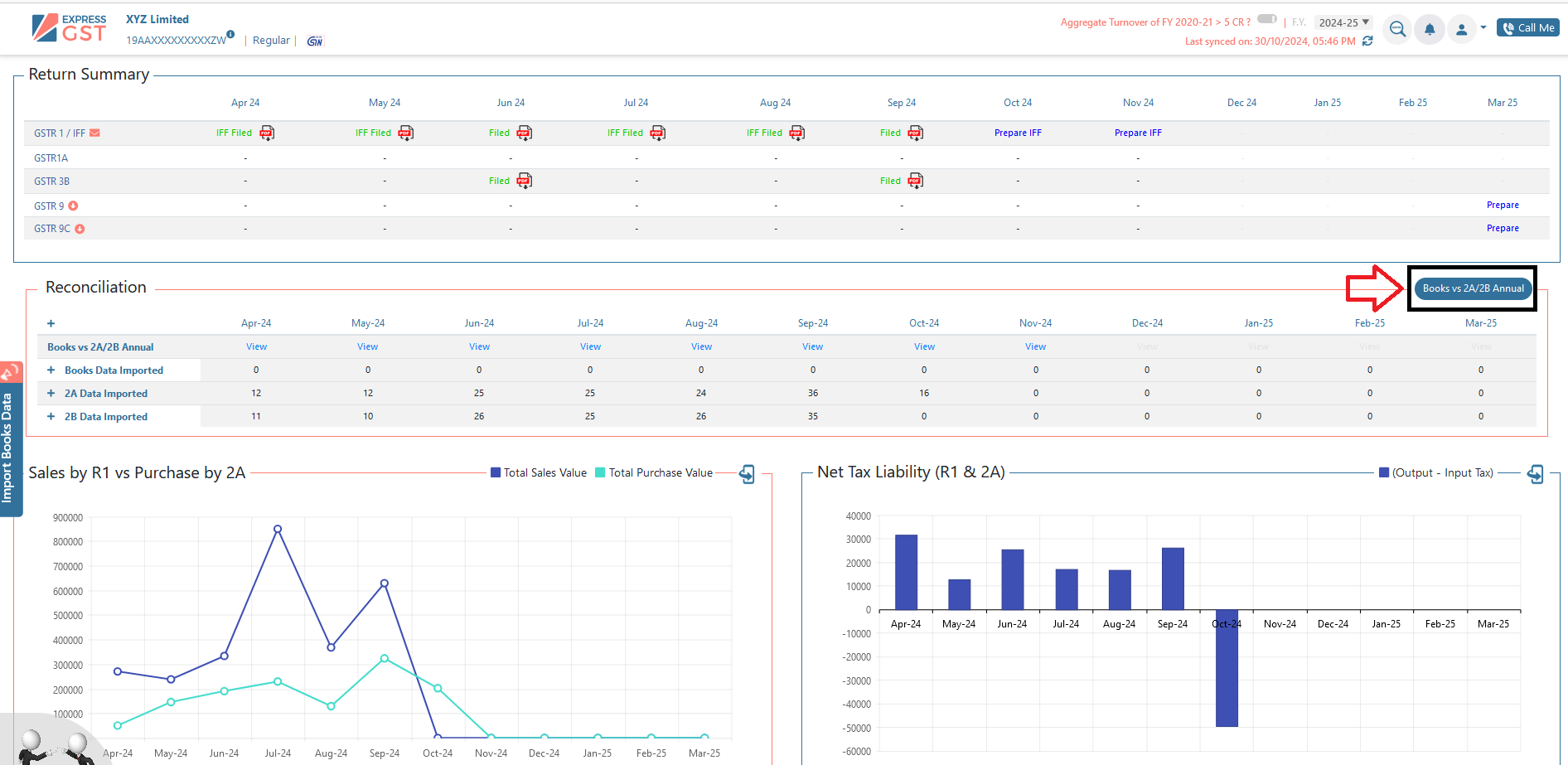The height and width of the screenshot is (765, 1568).
Task: Click red download icon beside GSTR 9C
Action: (80, 229)
